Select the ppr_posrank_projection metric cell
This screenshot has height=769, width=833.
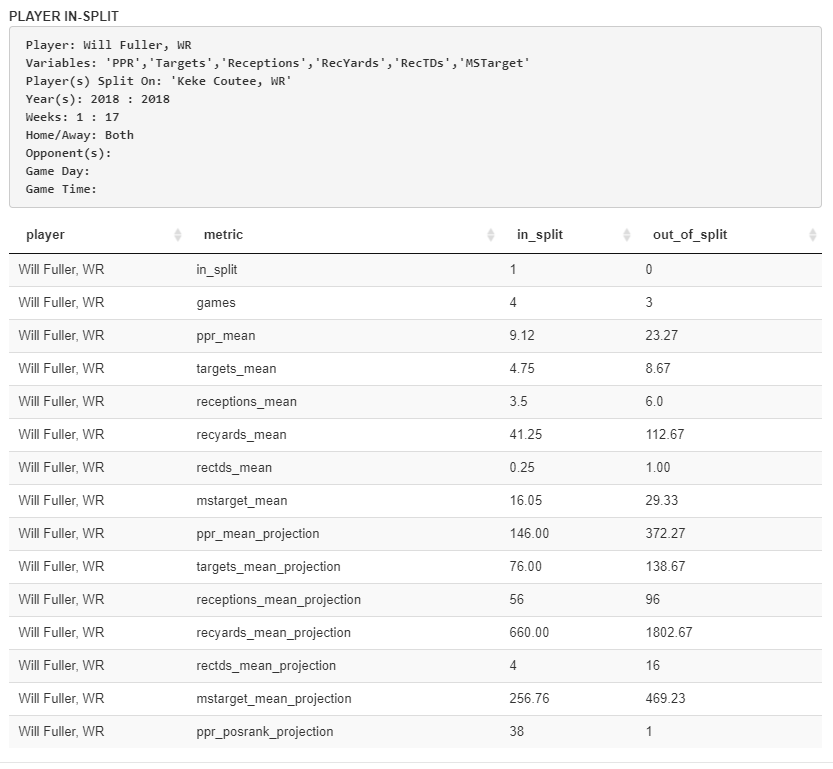264,732
